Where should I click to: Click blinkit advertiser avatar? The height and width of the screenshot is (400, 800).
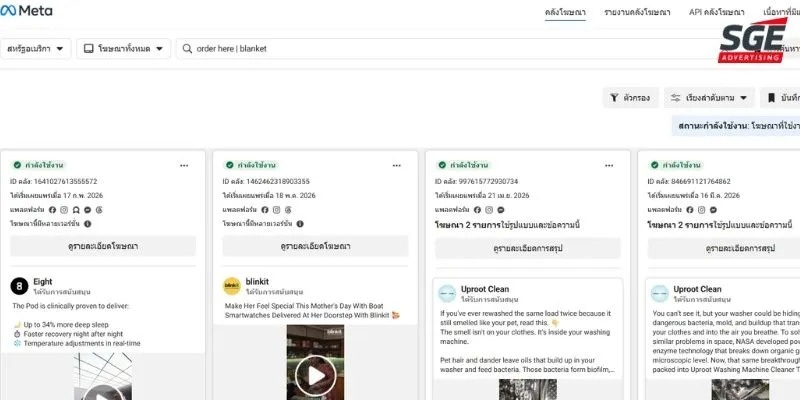tap(232, 286)
